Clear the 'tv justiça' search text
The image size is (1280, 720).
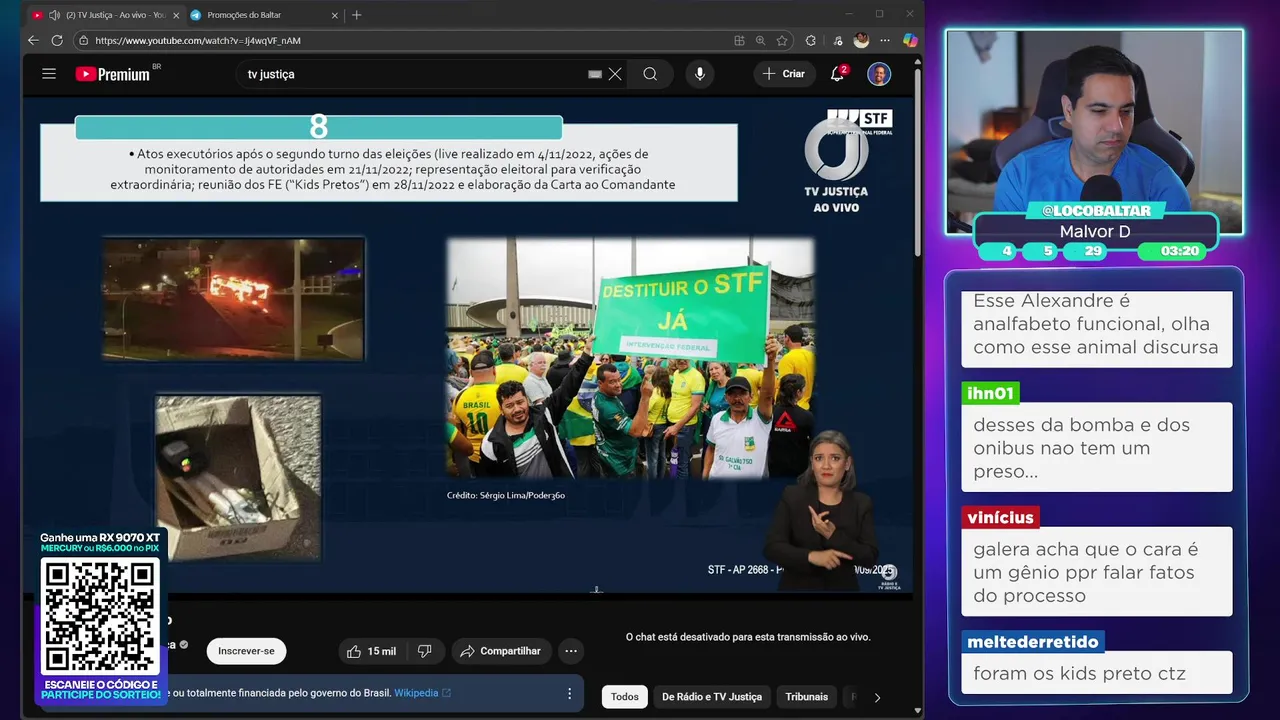pyautogui.click(x=615, y=74)
